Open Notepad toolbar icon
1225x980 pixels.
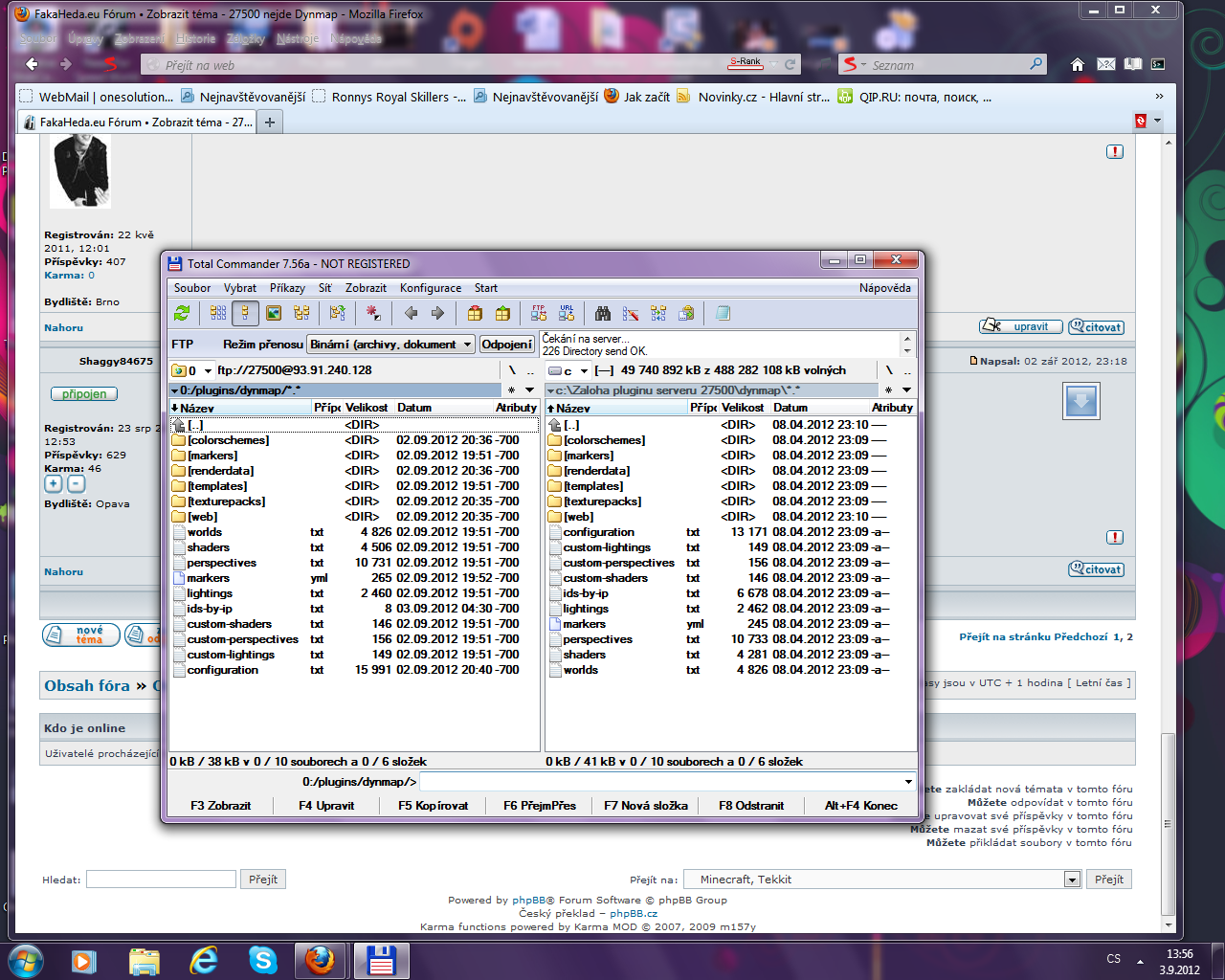[x=723, y=313]
